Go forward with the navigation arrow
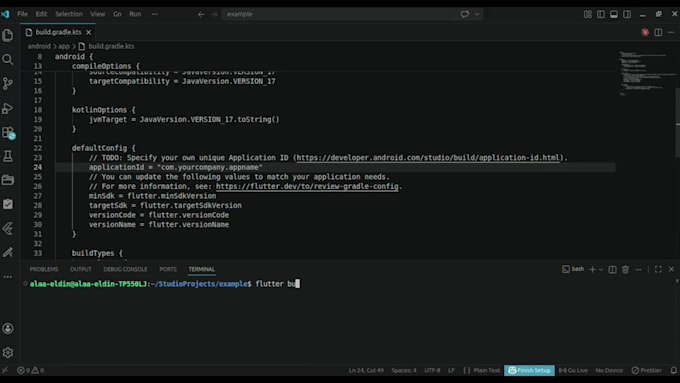 (215, 14)
